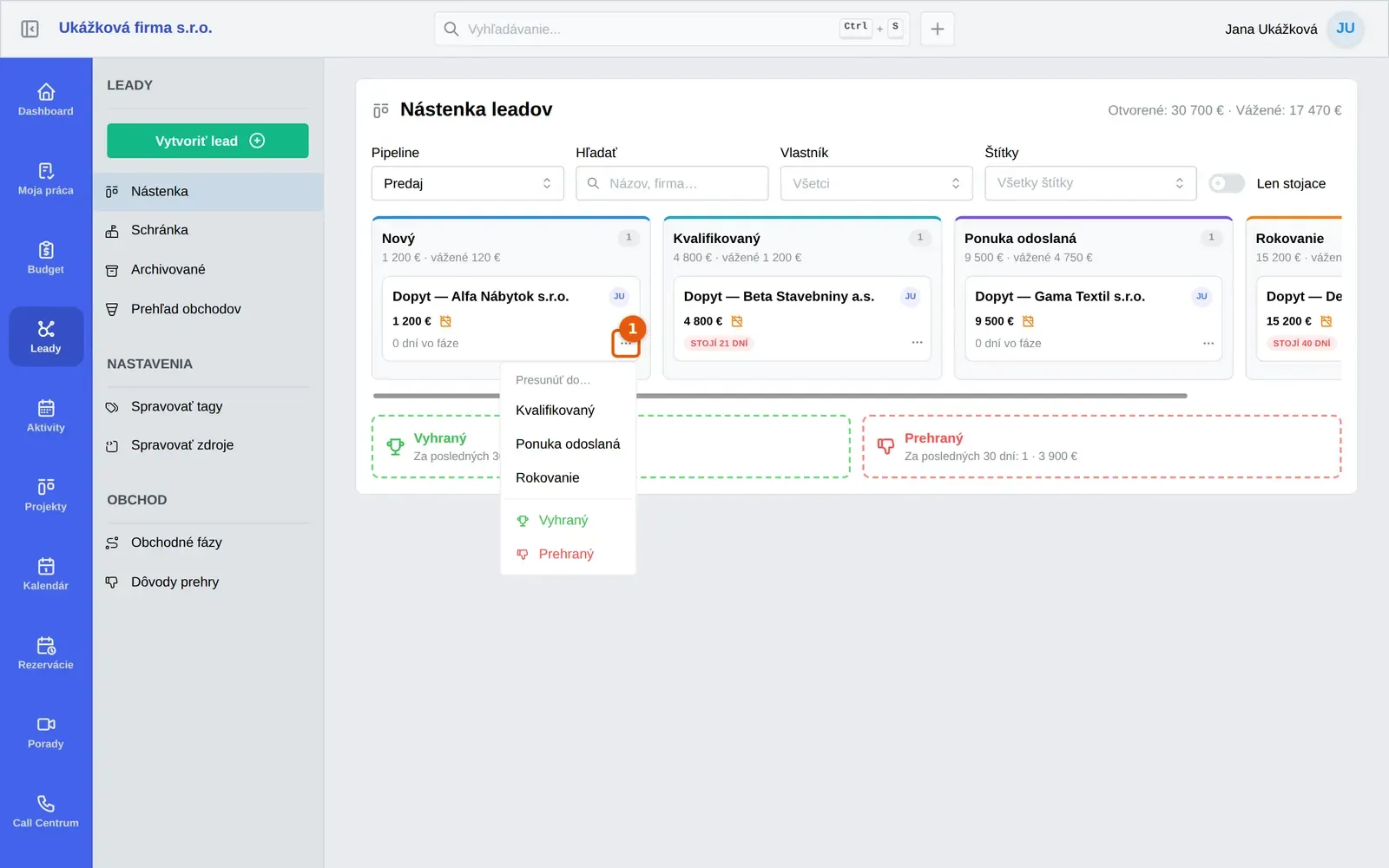Mark lead as Vyhraný in menu

tap(569, 520)
